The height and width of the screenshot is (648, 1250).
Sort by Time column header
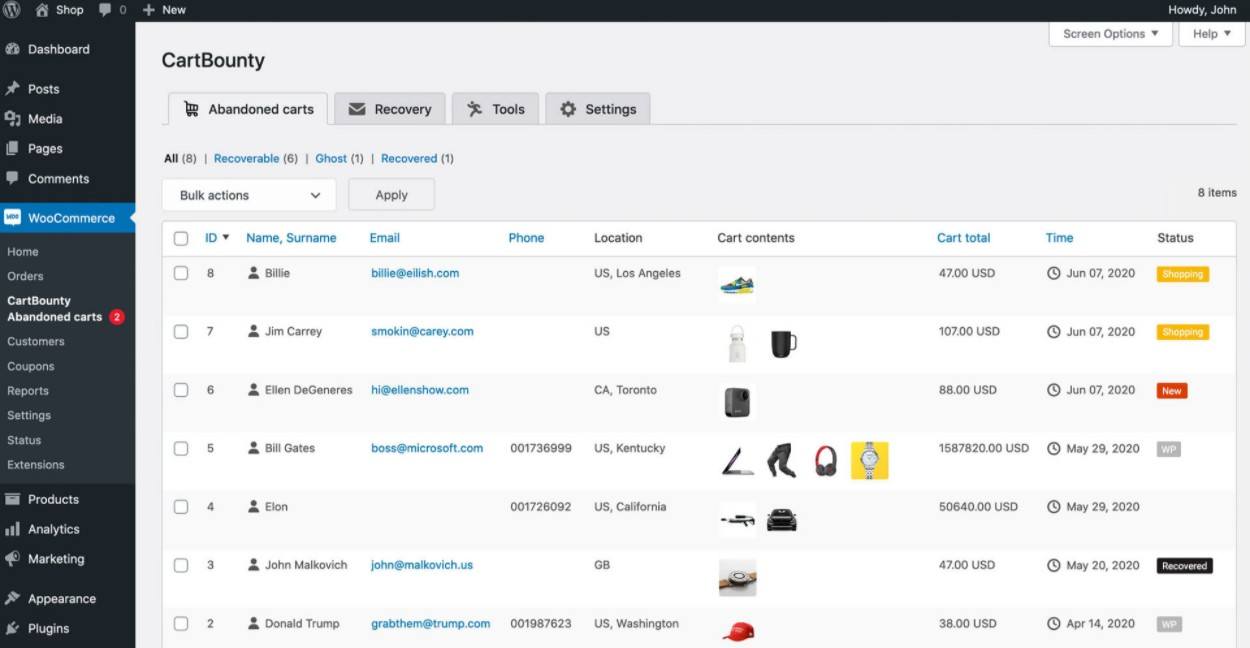(x=1059, y=238)
